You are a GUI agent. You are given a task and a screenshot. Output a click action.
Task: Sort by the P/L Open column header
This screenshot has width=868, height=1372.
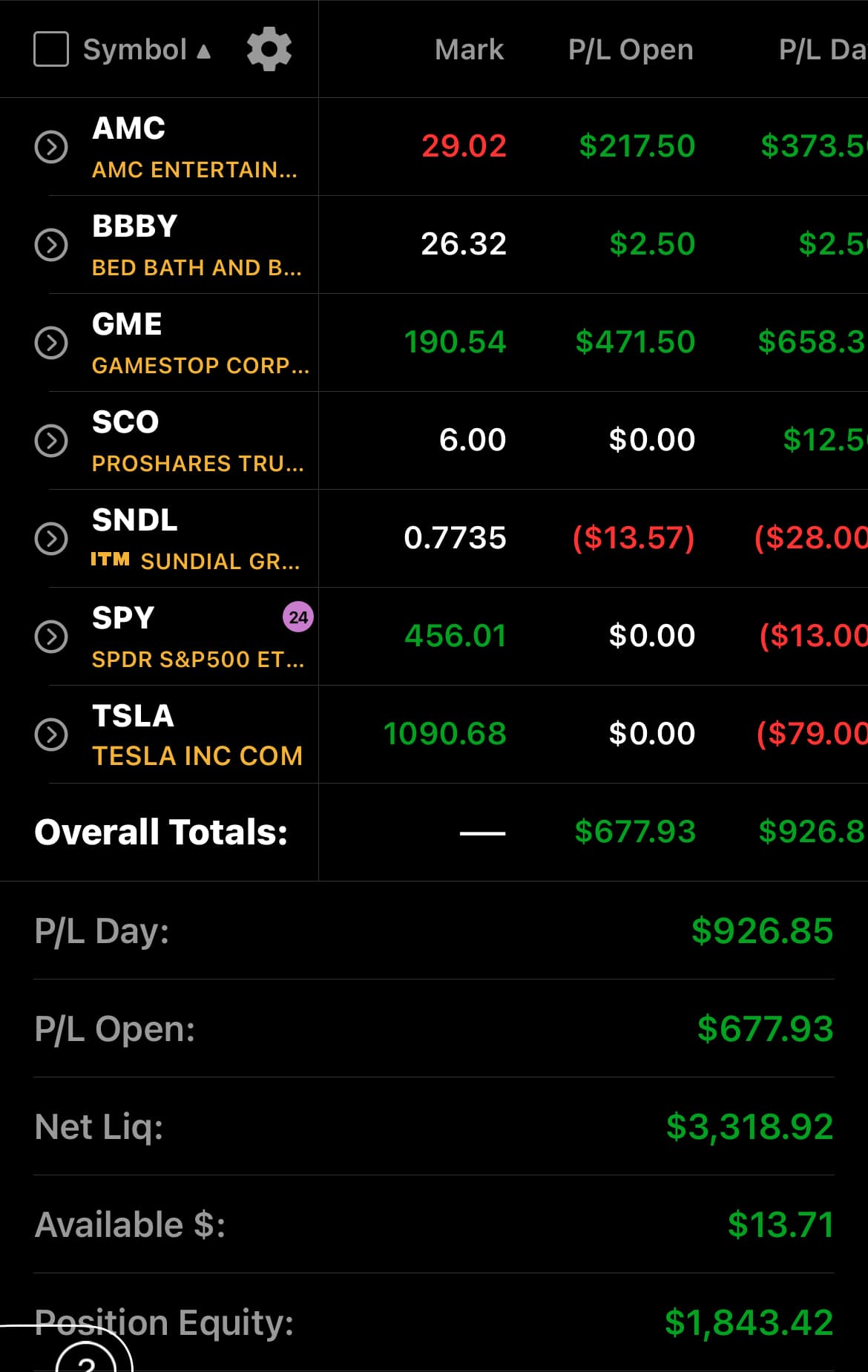click(631, 50)
